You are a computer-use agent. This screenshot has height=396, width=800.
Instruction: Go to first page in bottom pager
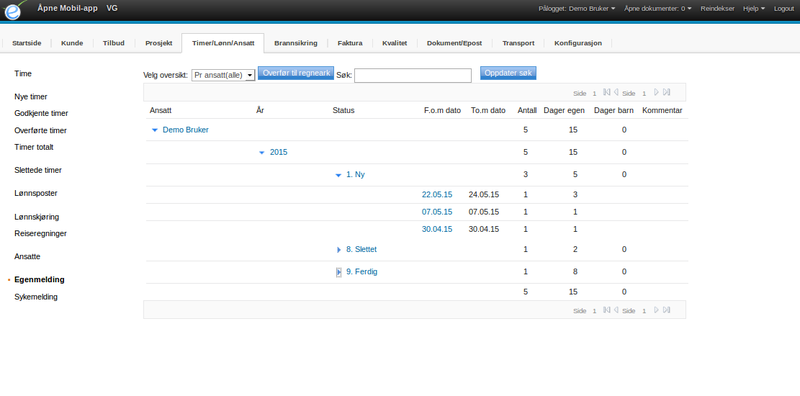[x=607, y=310]
